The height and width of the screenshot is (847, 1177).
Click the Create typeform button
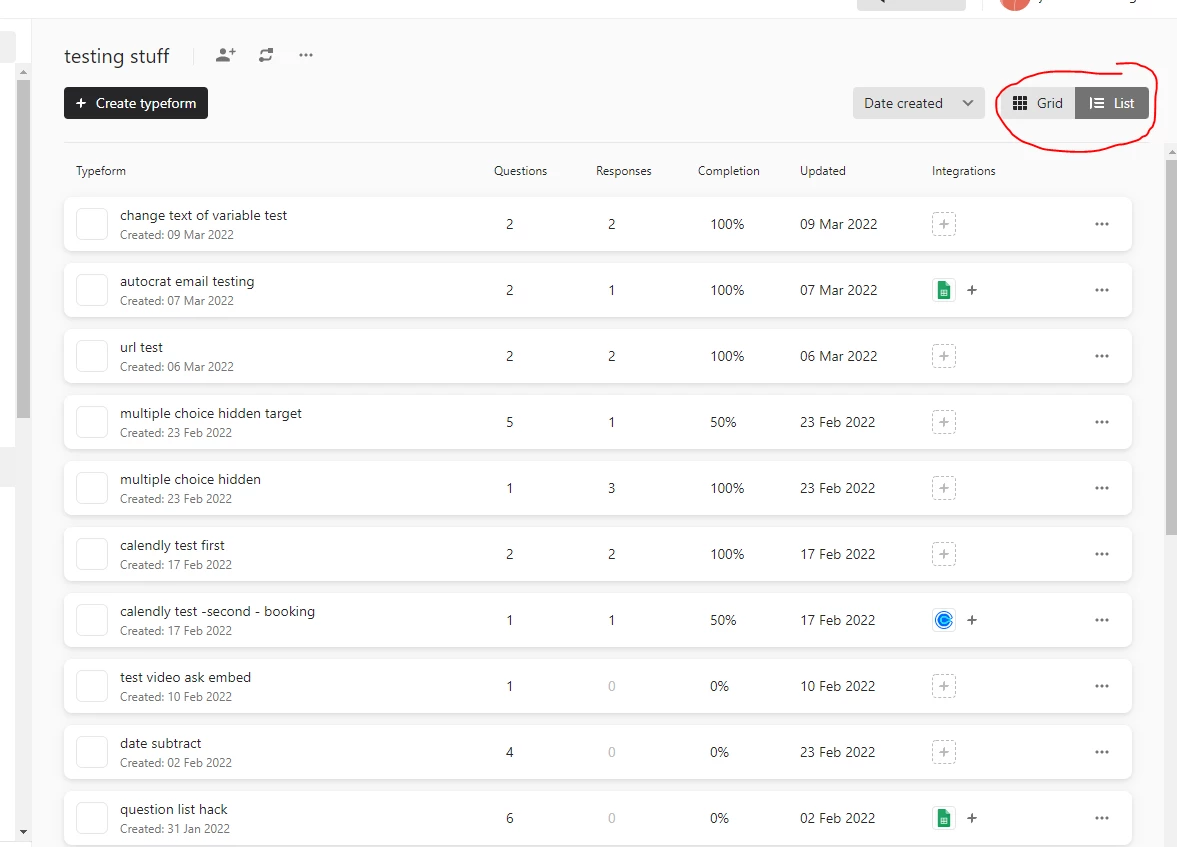click(x=136, y=103)
